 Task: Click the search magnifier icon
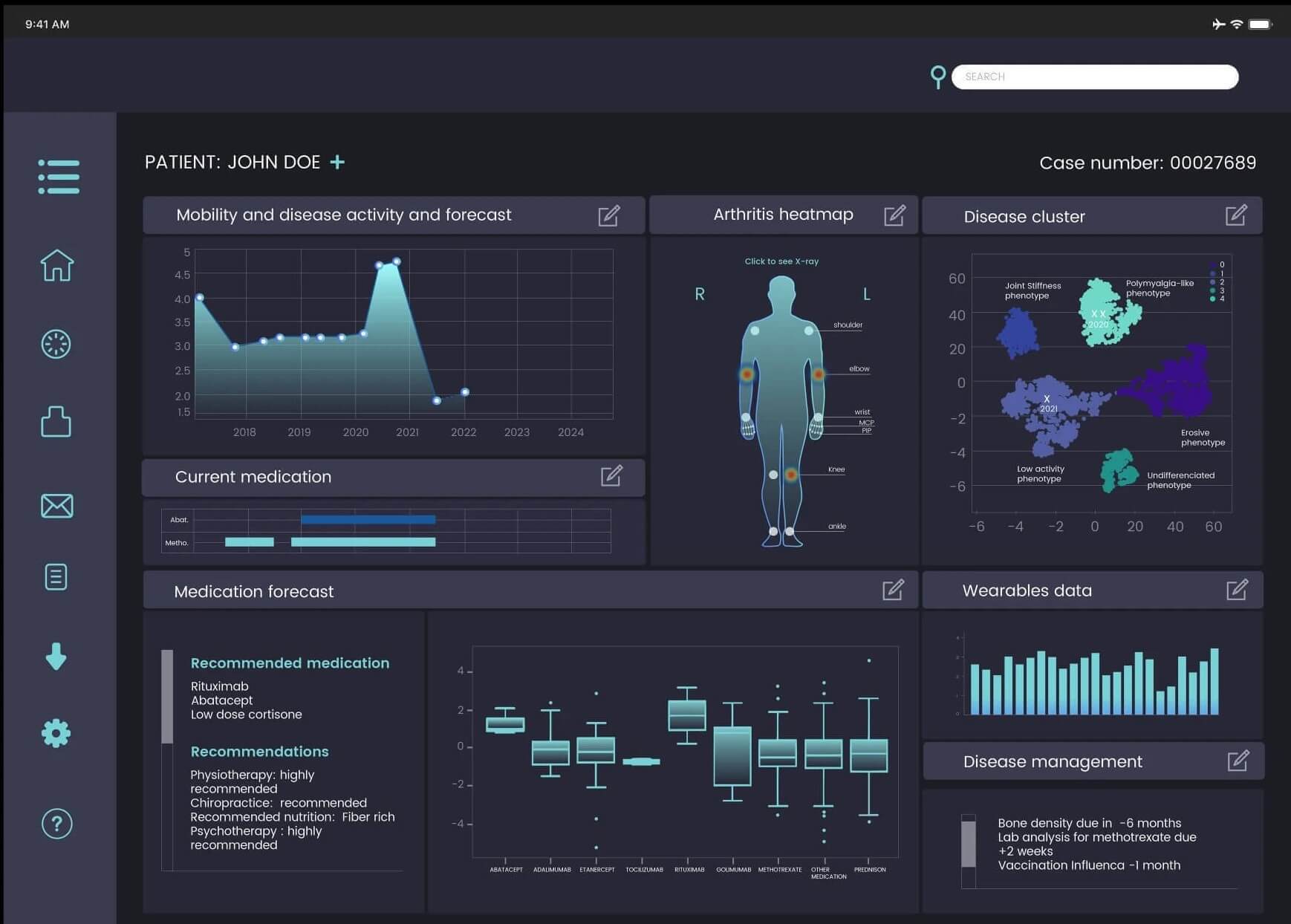pos(938,77)
